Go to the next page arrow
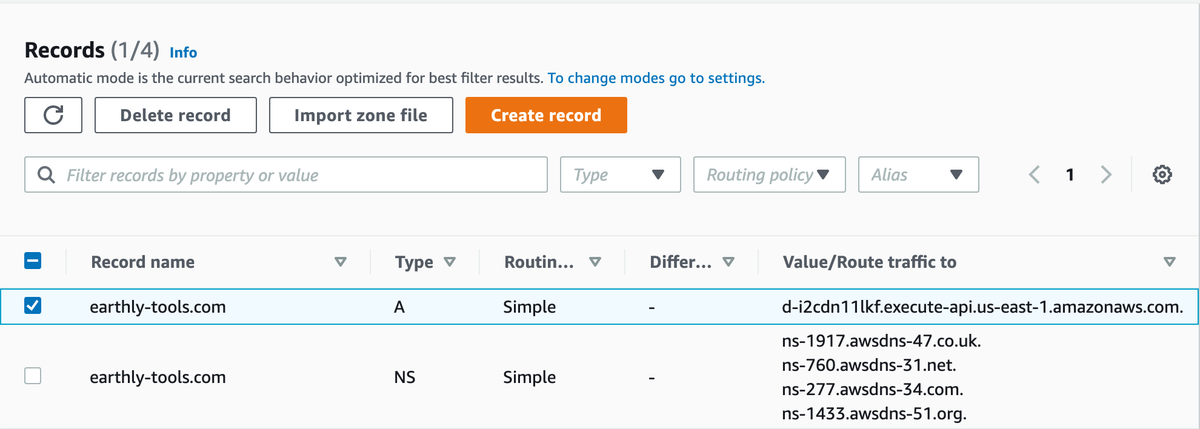The width and height of the screenshot is (1200, 429). click(1105, 175)
